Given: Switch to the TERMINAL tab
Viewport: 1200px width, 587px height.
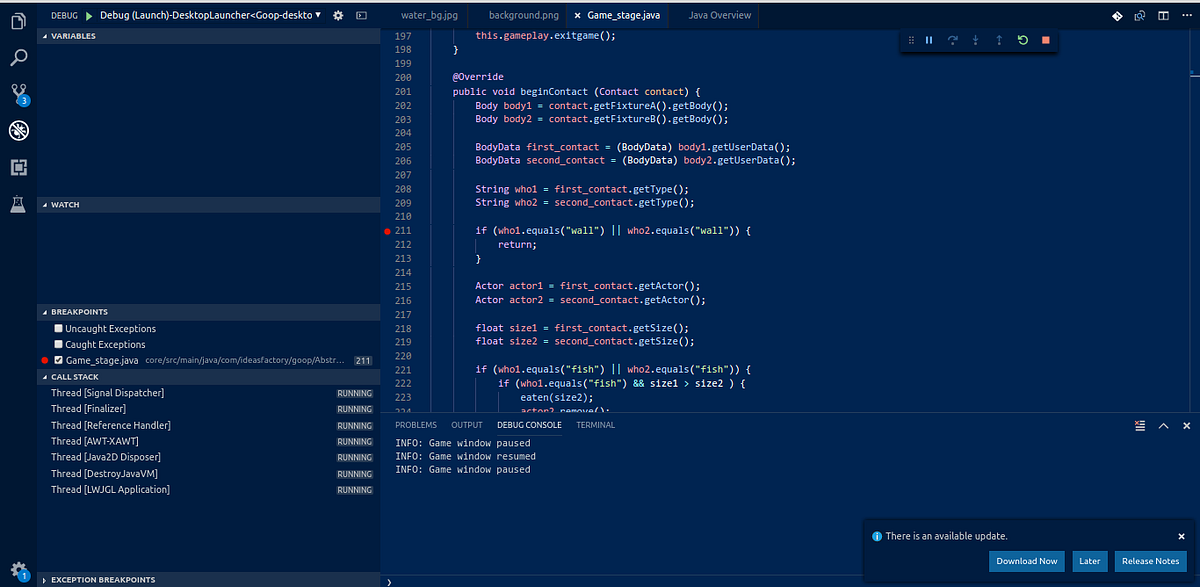Looking at the screenshot, I should coord(595,424).
